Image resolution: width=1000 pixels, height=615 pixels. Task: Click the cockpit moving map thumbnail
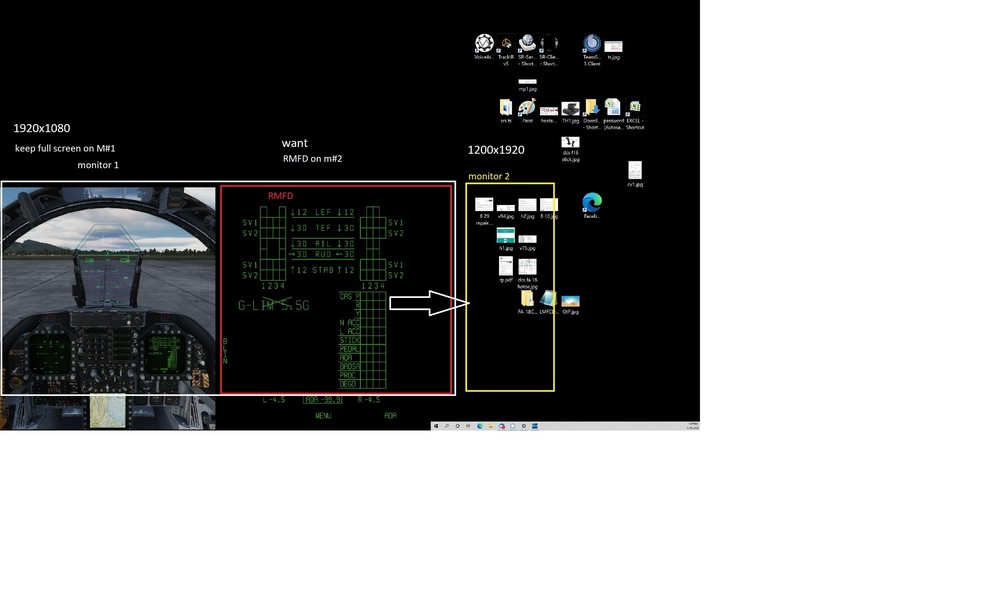coord(108,411)
